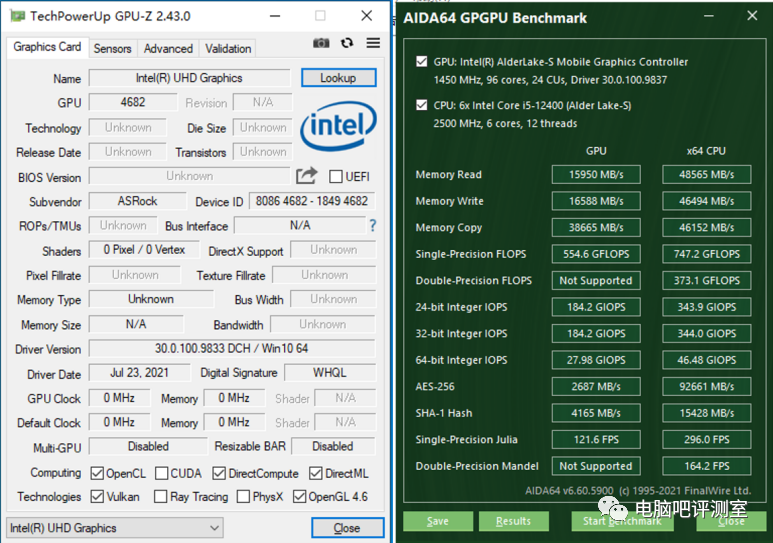Minimize the AIDA64 GPGPU Benchmark window
The image size is (773, 543).
pos(709,16)
